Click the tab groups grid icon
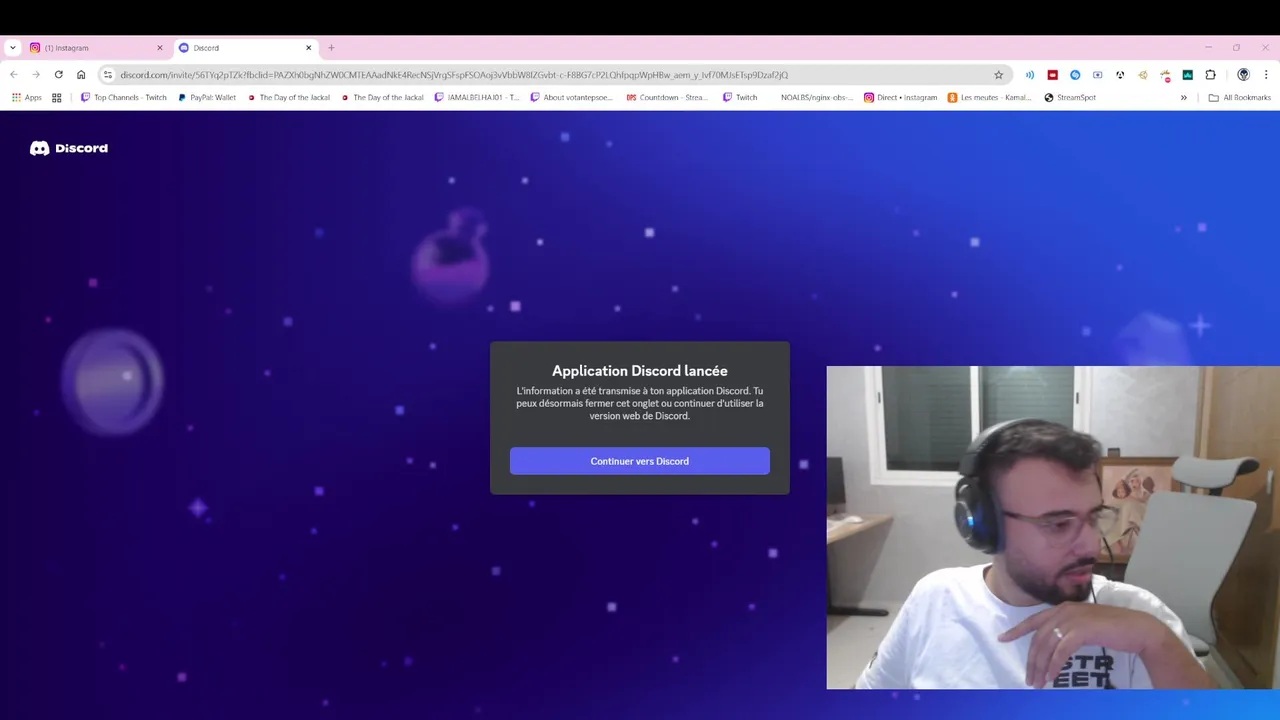Viewport: 1280px width, 720px height. click(x=57, y=98)
